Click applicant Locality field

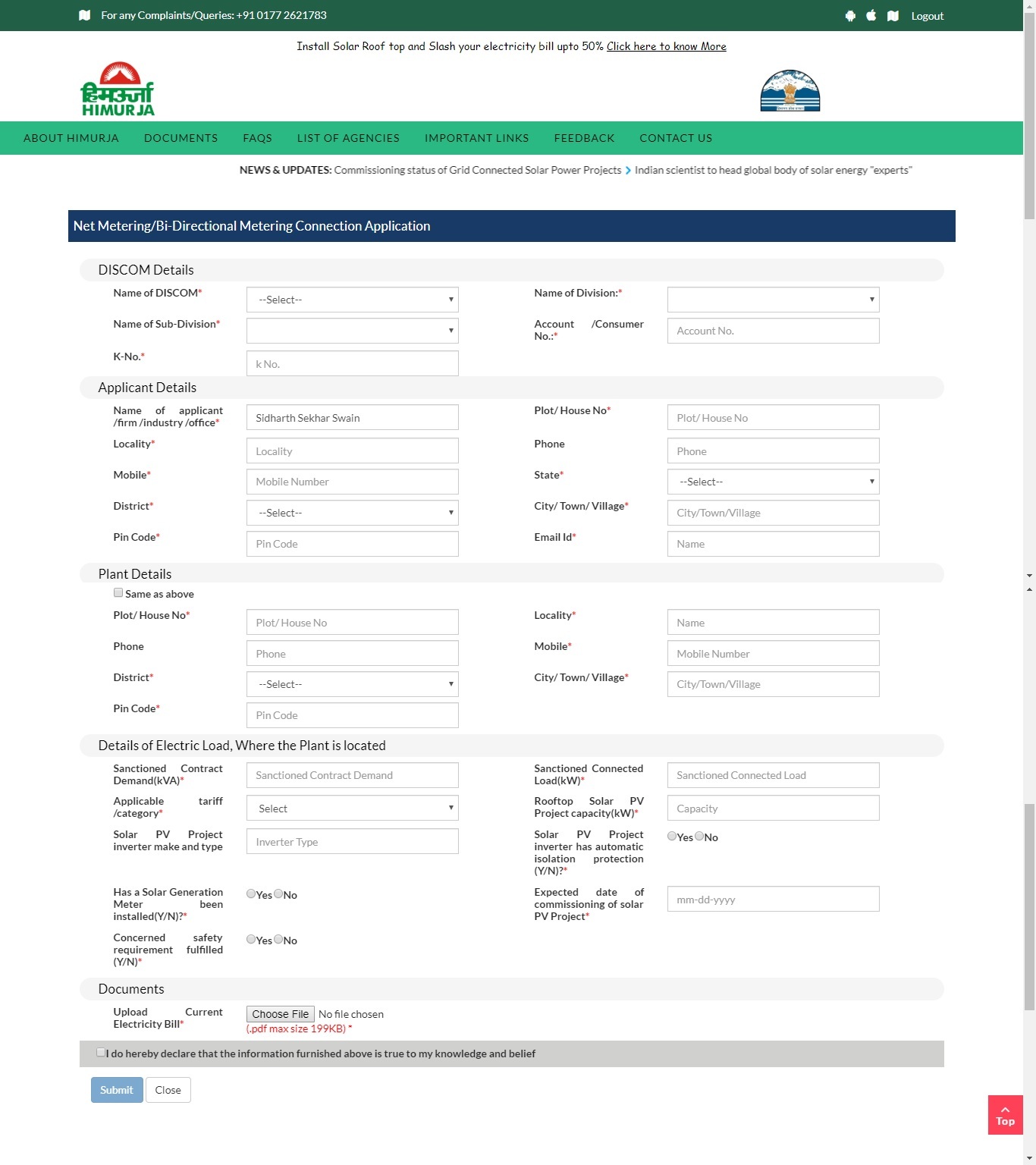tap(353, 451)
